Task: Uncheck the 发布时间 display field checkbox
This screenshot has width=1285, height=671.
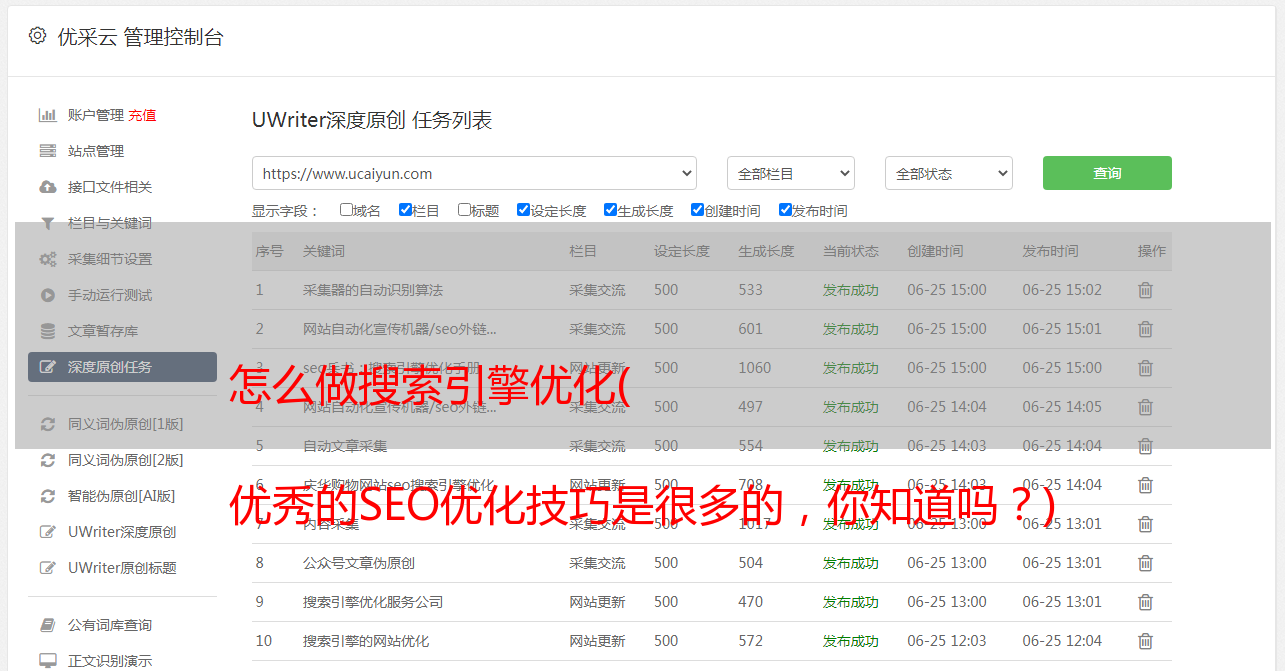Action: pyautogui.click(x=785, y=210)
